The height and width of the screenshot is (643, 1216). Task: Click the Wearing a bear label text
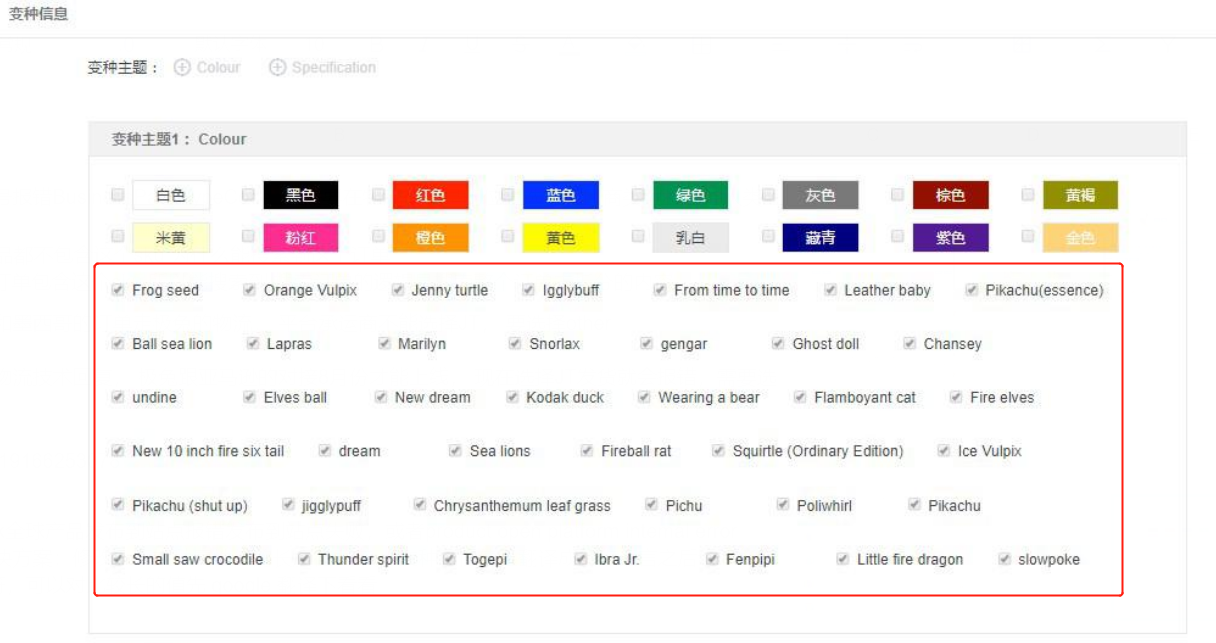coord(709,398)
